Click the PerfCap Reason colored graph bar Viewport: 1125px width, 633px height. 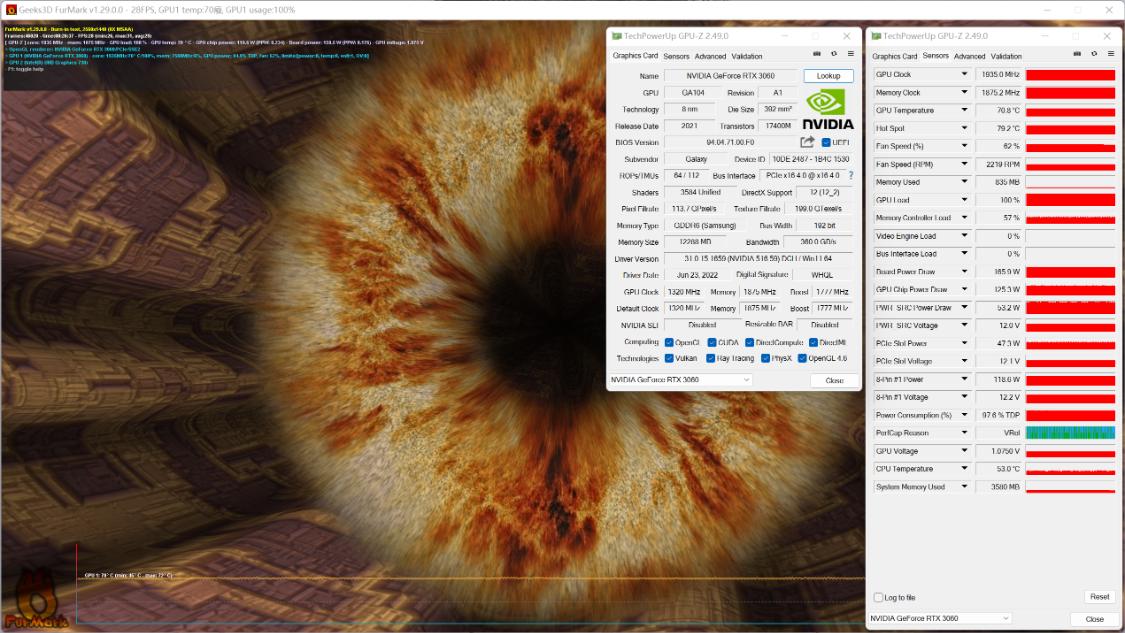point(1070,433)
